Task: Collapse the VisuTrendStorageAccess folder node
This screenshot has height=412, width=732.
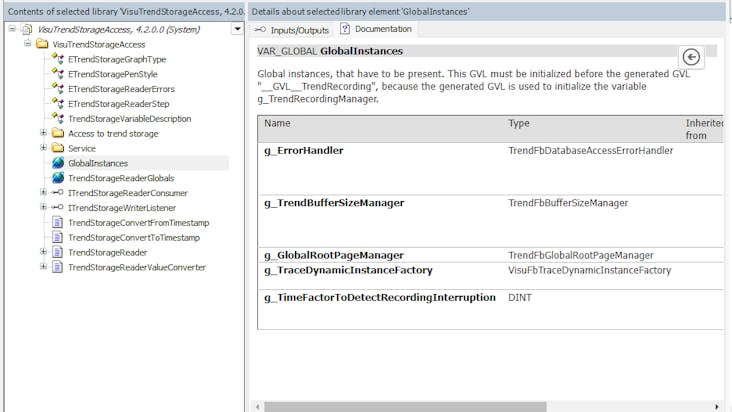Action: point(28,45)
